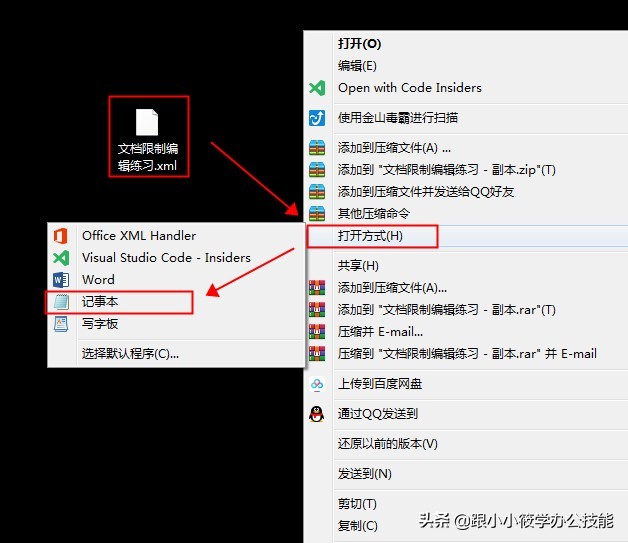Click Visual Studio Code - Insiders submenu icon
This screenshot has width=628, height=543.
pyautogui.click(x=60, y=258)
